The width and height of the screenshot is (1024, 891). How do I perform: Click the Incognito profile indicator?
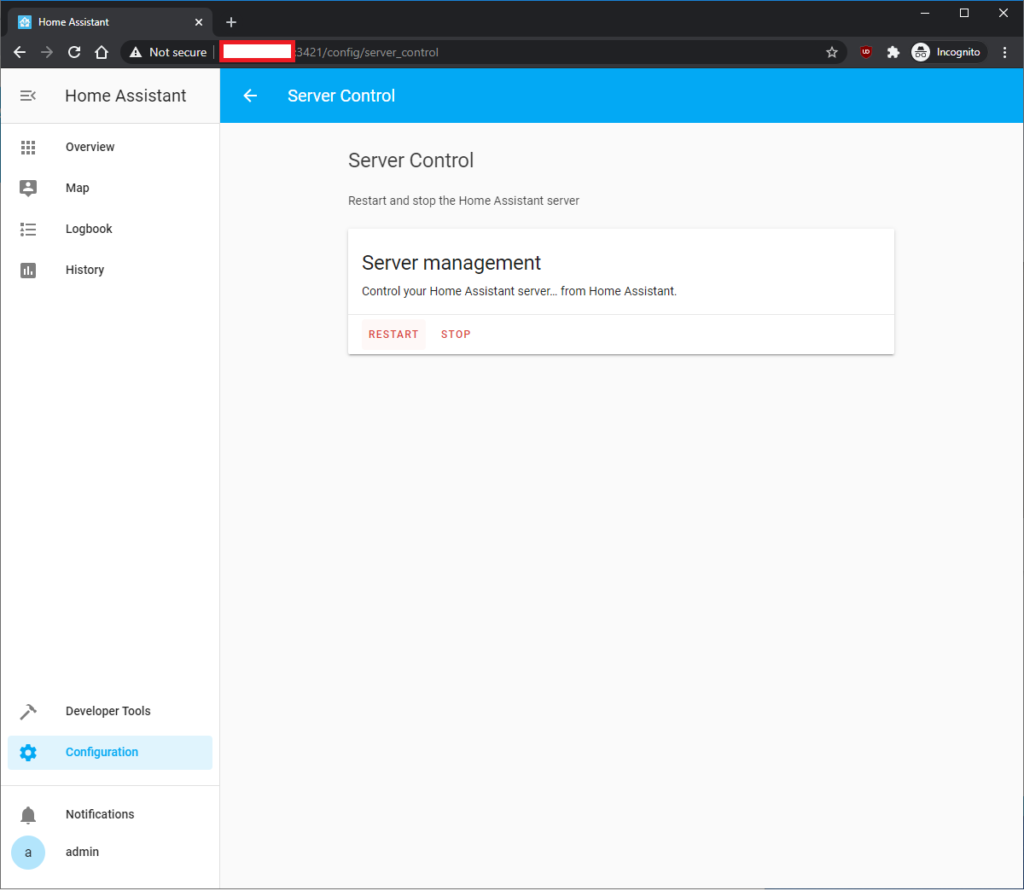click(x=948, y=52)
